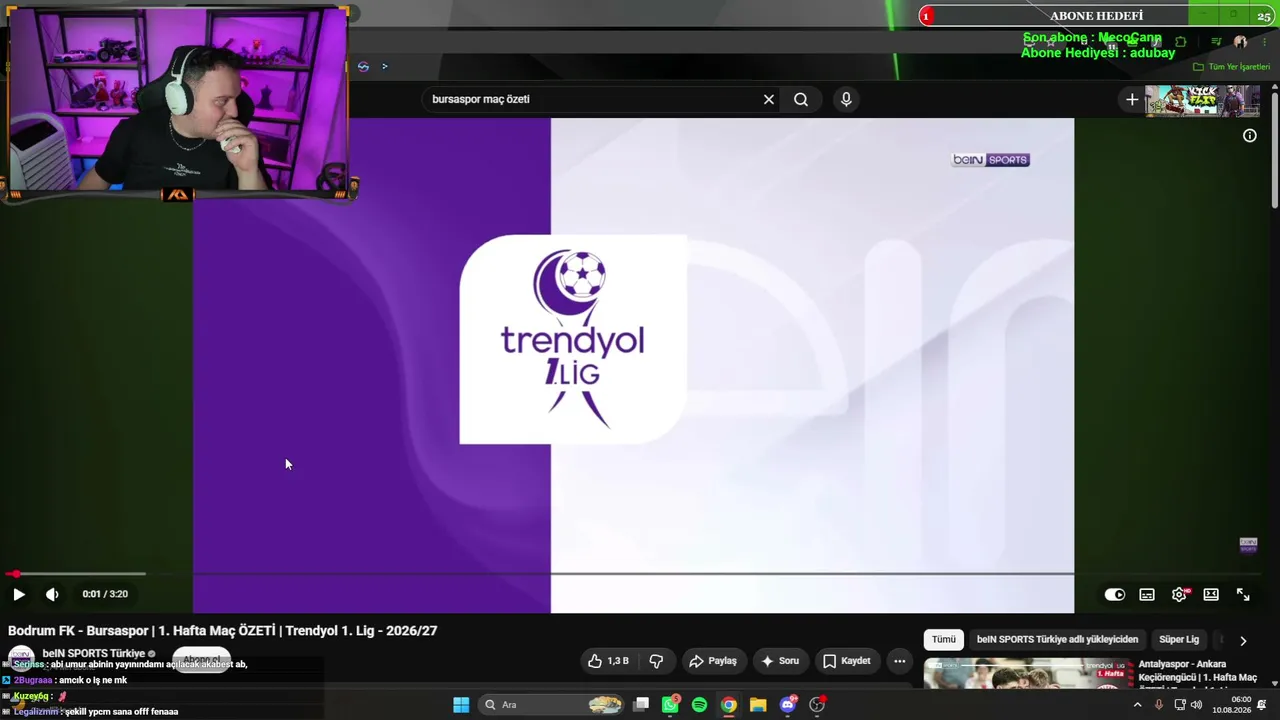Open File Explorer from the taskbar
This screenshot has height=720, width=1280.
tap(758, 705)
